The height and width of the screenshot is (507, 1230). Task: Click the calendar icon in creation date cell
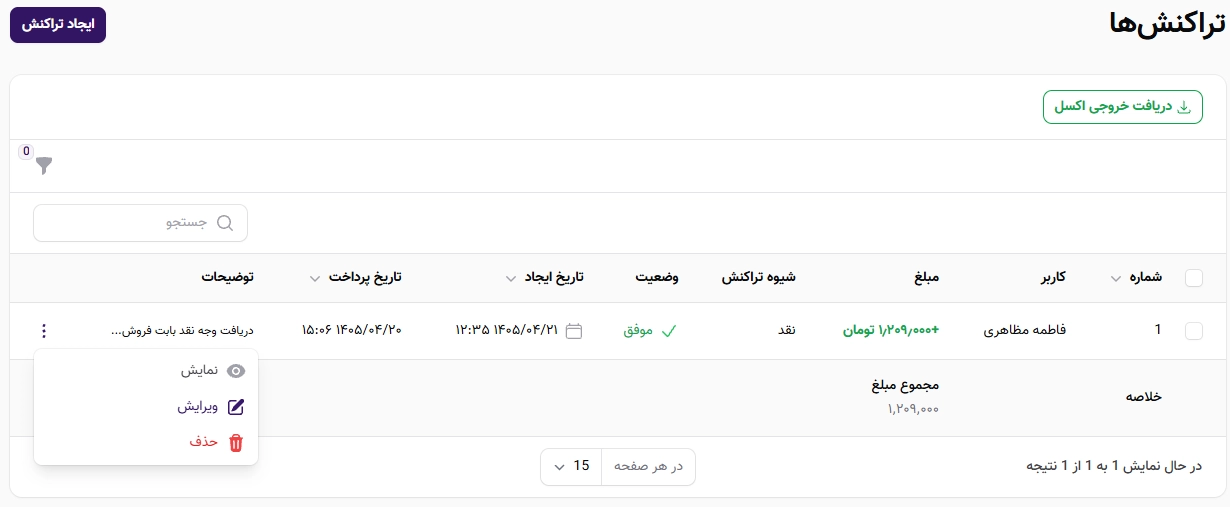click(x=574, y=330)
